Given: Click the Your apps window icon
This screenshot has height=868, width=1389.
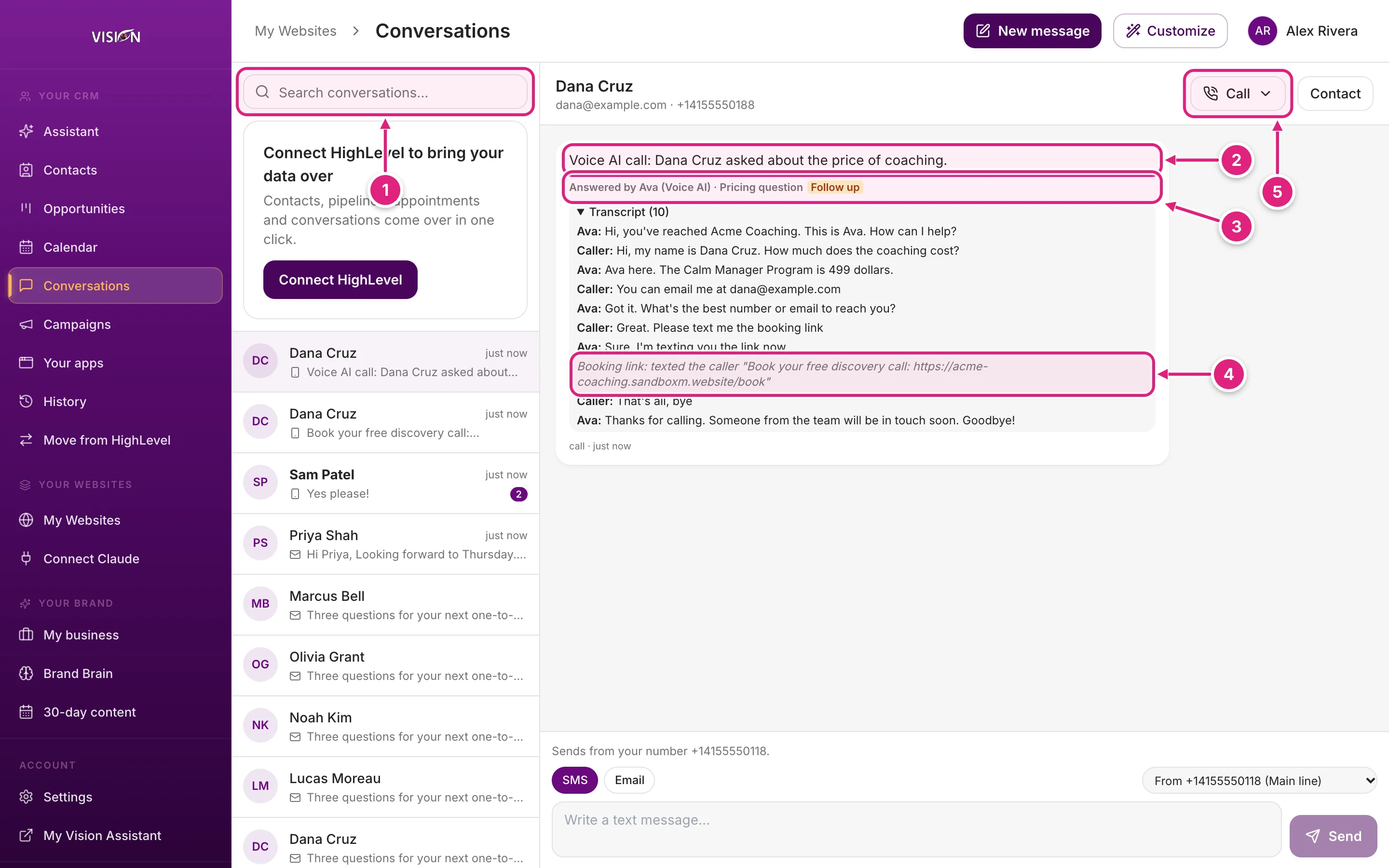Looking at the screenshot, I should pos(26,363).
